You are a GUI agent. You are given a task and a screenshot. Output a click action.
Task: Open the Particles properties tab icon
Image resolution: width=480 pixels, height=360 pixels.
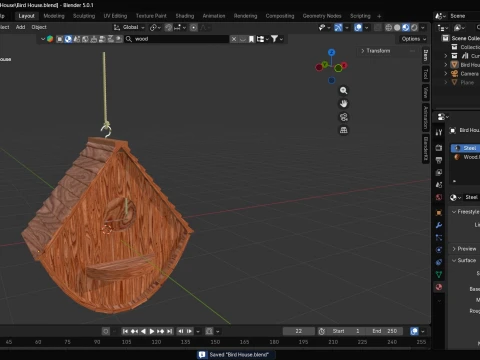coord(439,238)
